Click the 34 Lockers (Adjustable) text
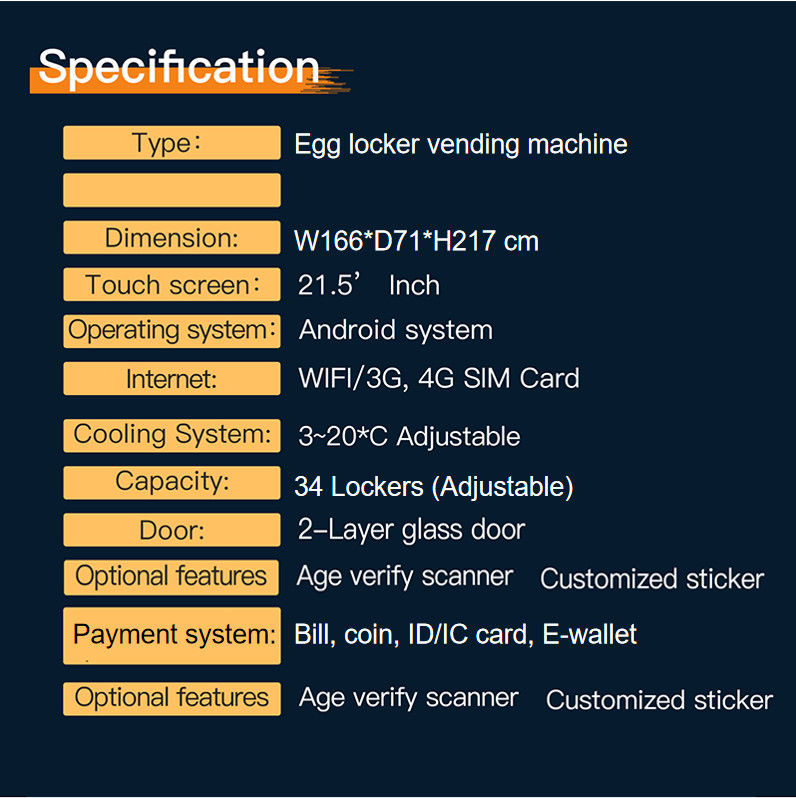Screen dimensions: 796x798 pos(433,487)
